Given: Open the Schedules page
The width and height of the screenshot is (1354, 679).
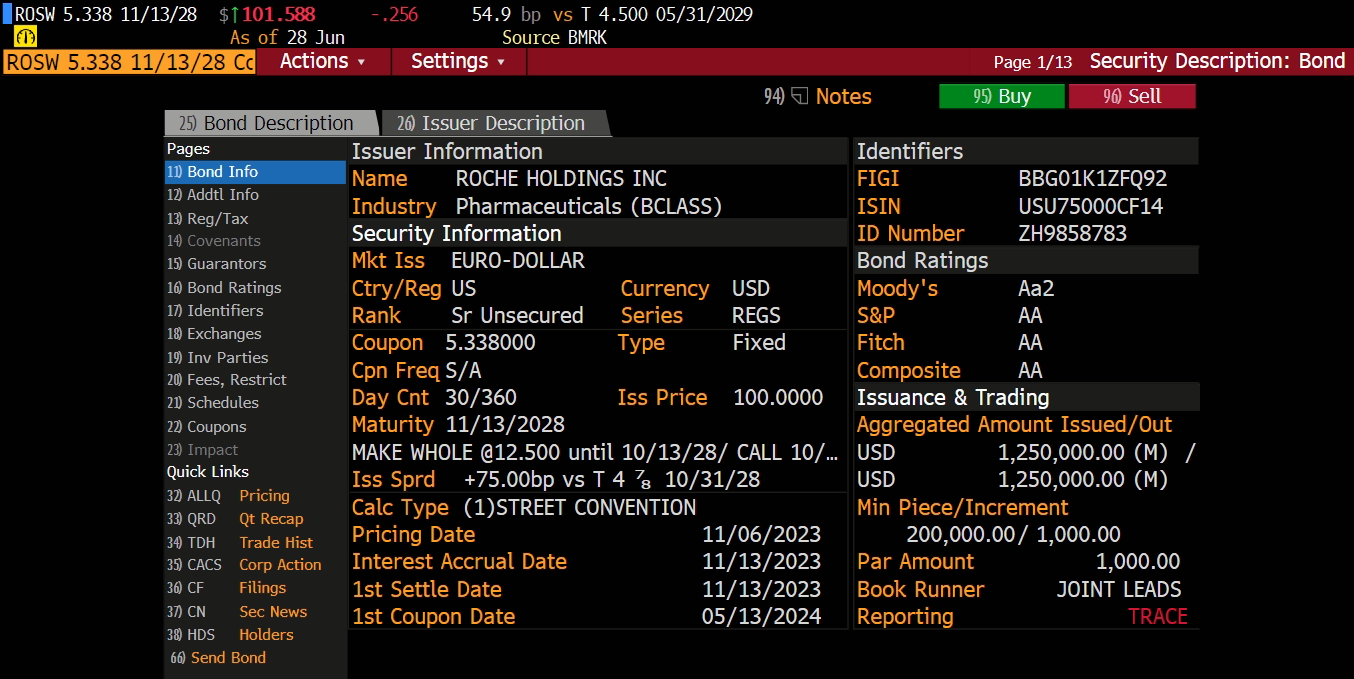Looking at the screenshot, I should coord(222,403).
